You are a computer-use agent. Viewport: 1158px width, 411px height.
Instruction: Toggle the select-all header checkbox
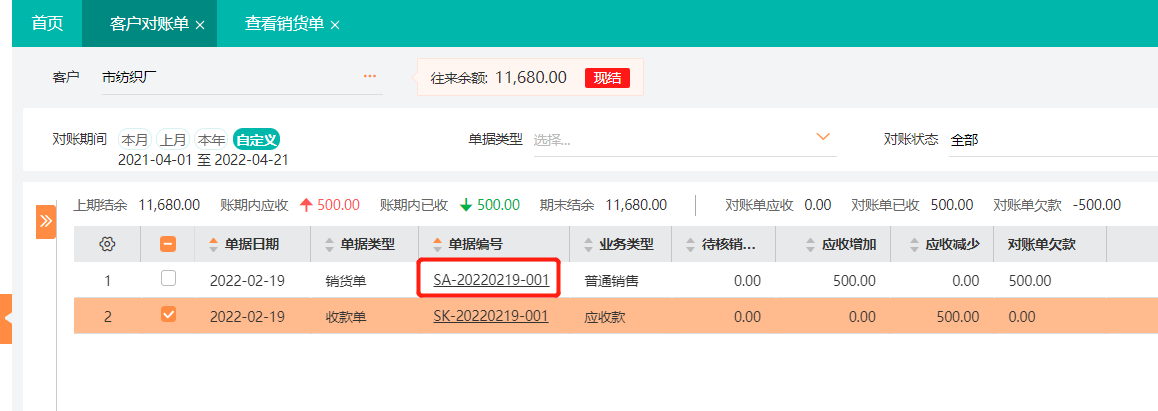pyautogui.click(x=168, y=244)
